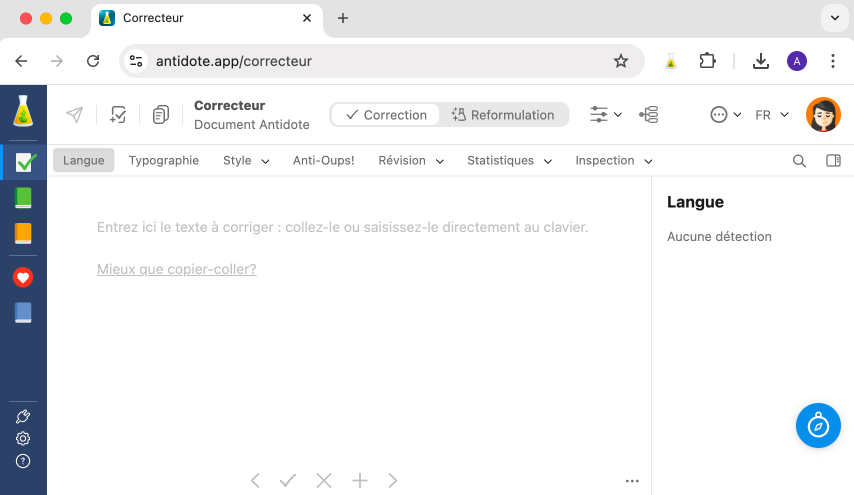
Task: Click the paper plane send icon
Action: click(x=74, y=115)
